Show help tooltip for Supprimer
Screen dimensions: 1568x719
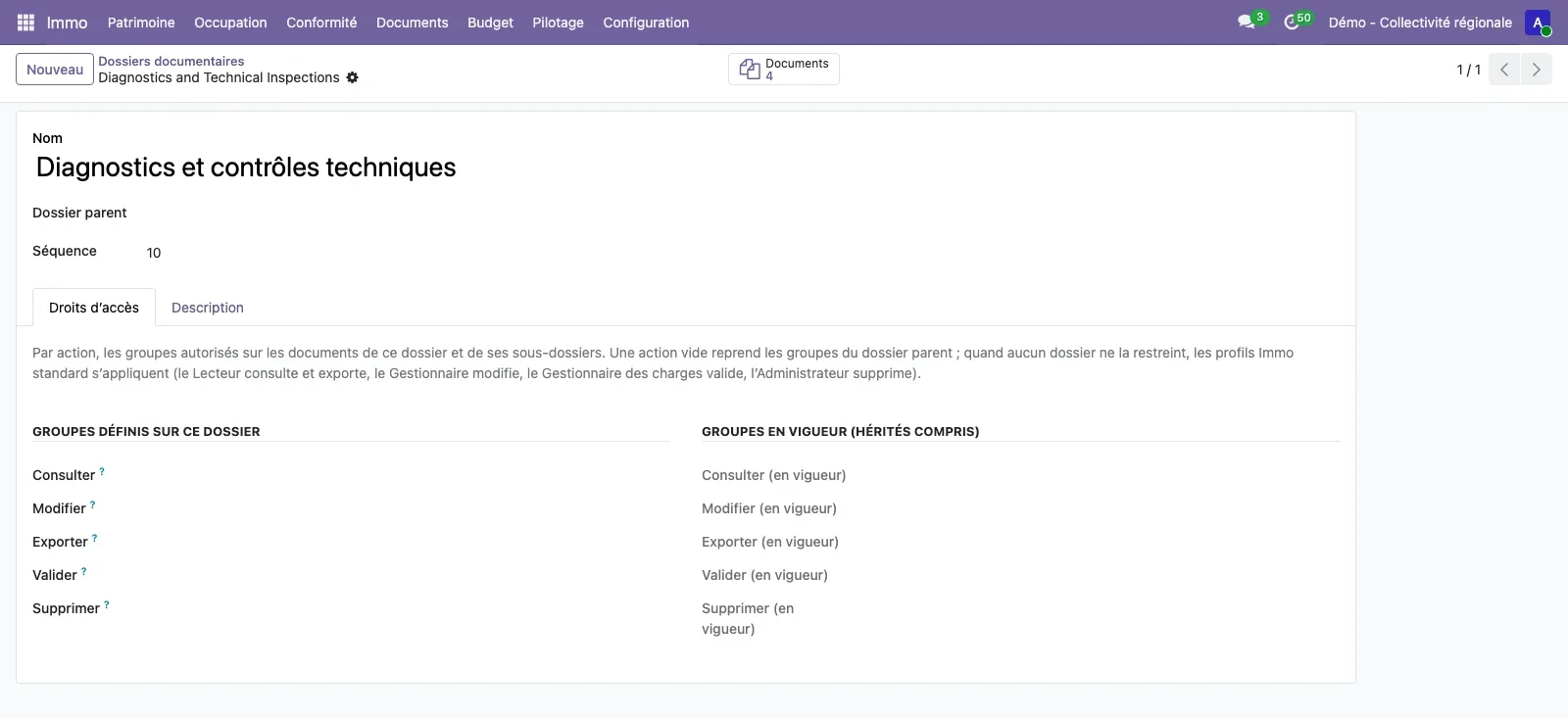tap(107, 604)
